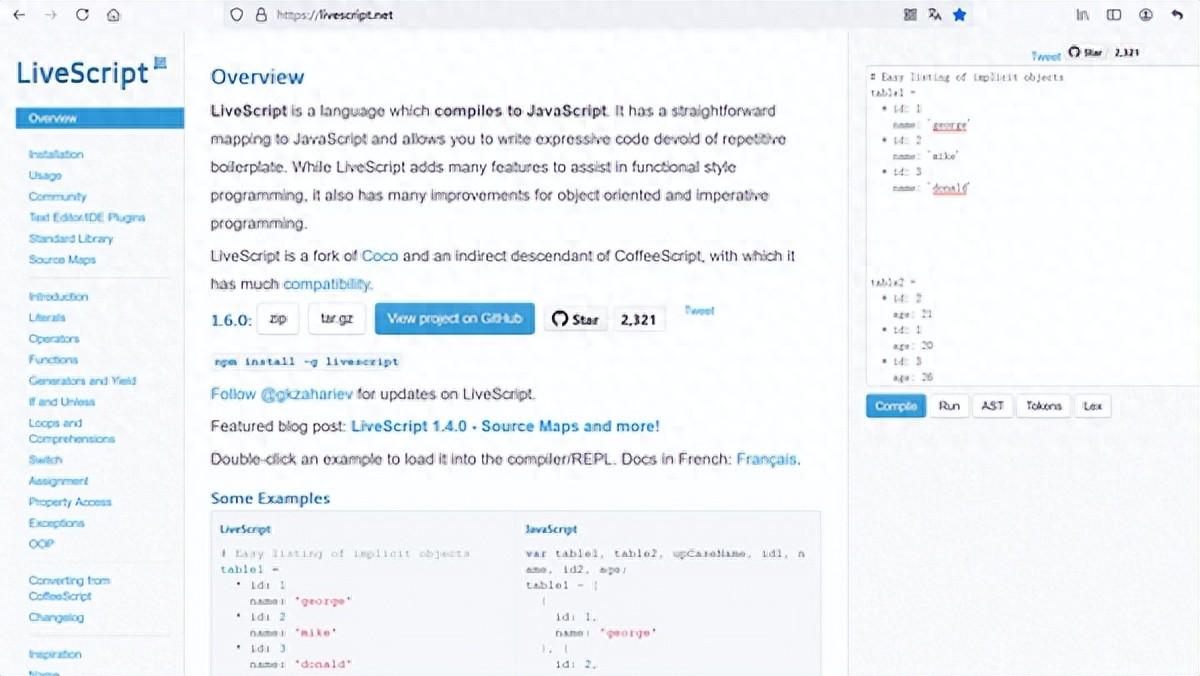This screenshot has height=676, width=1200.
Task: Go to Loops and Comprehensions
Action: click(72, 430)
